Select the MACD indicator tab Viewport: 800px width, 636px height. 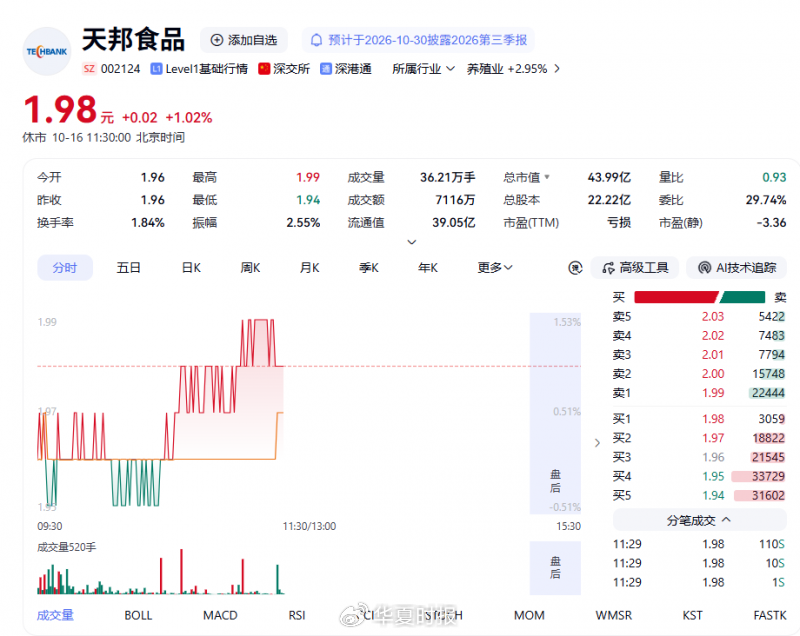(x=220, y=615)
